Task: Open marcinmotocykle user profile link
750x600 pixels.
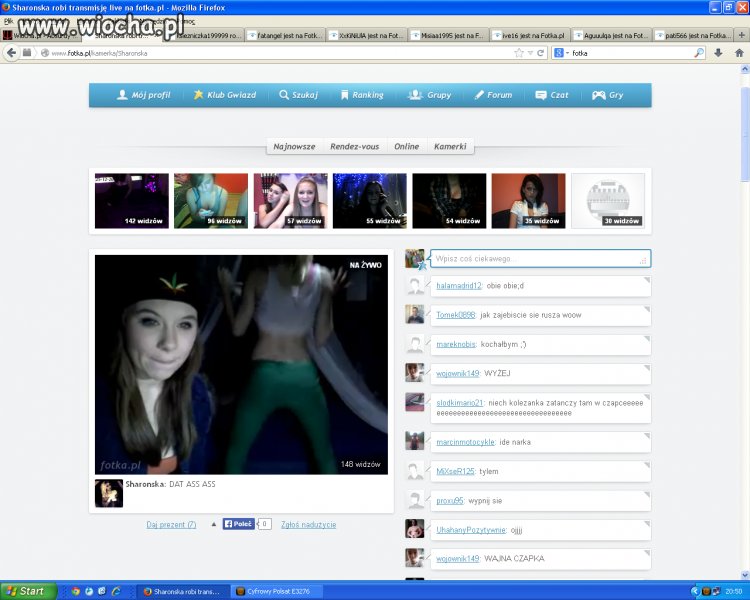Action: click(465, 442)
